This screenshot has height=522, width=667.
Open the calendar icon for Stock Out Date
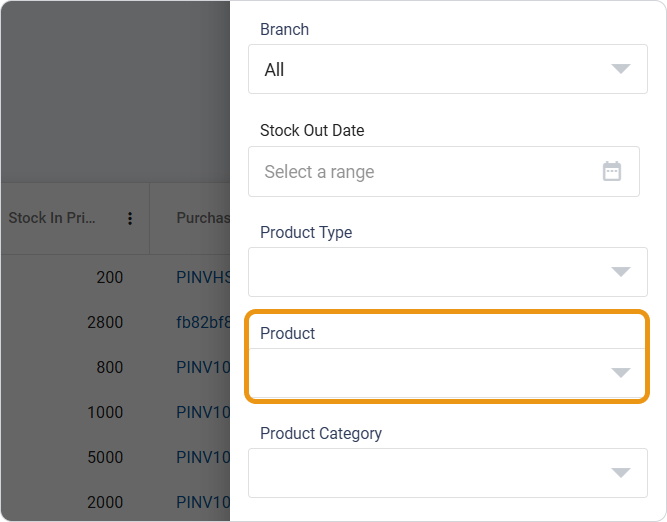(612, 171)
